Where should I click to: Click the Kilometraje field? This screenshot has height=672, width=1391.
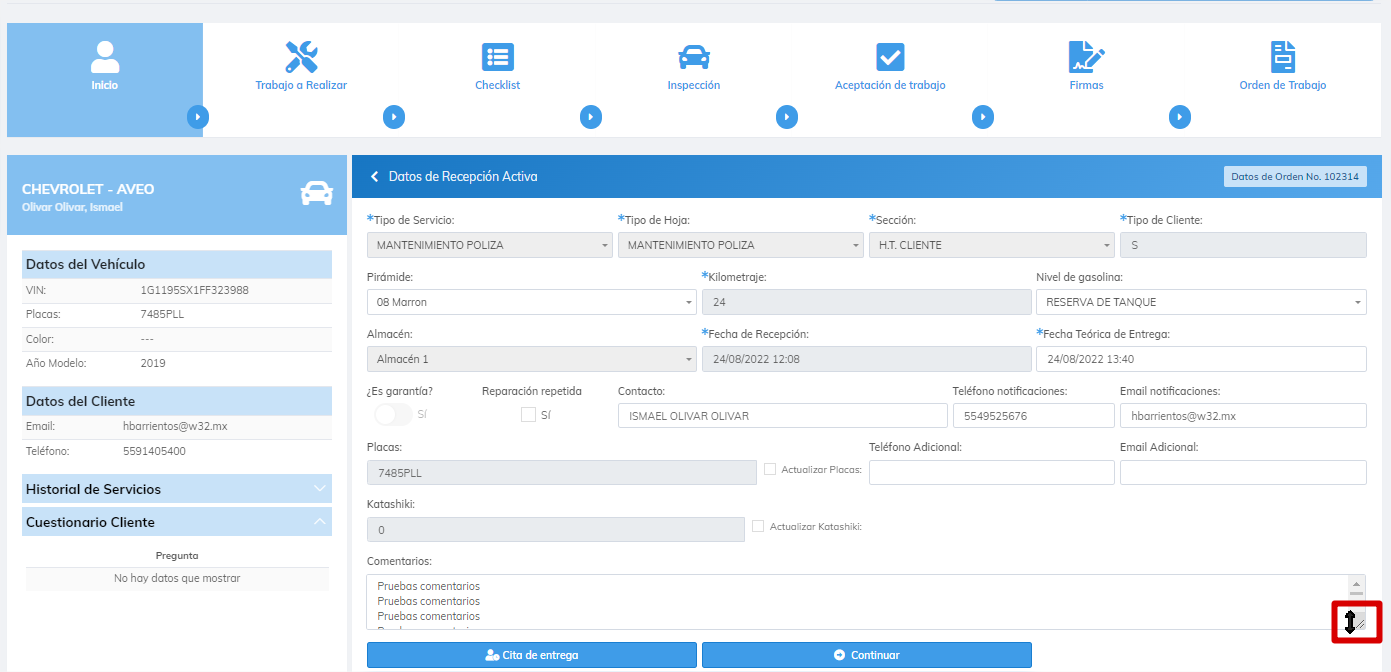[x=866, y=302]
